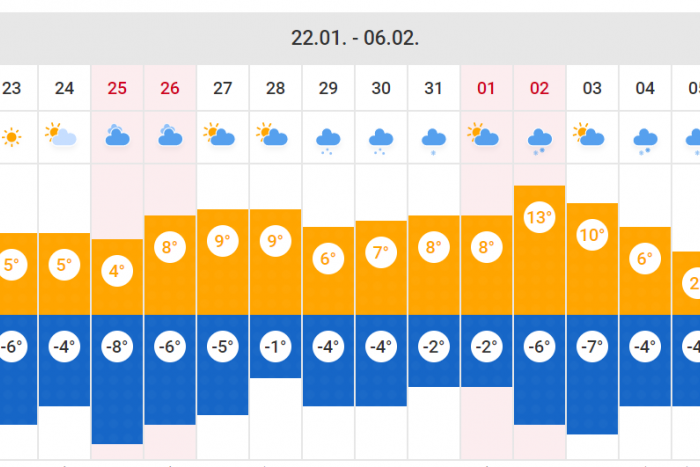Click the 22.01. - 06.02. date range header
Screen dimensions: 700x467
[x=355, y=38]
